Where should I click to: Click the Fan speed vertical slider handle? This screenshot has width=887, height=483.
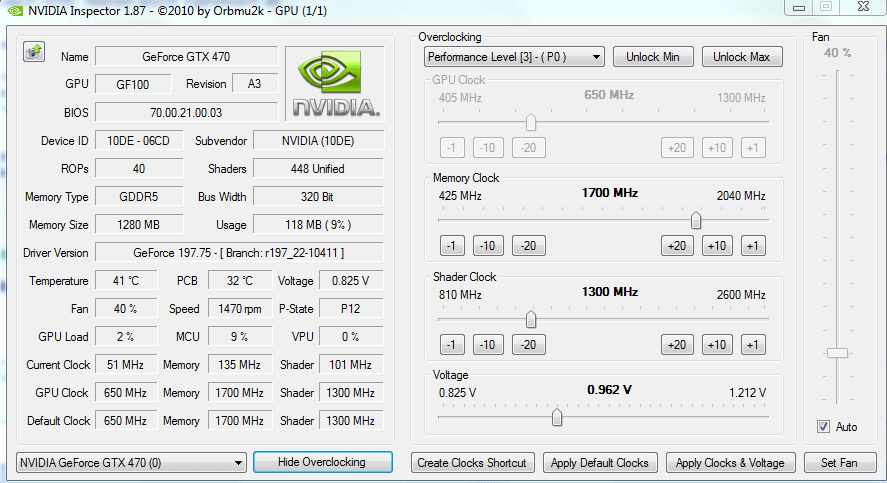coord(837,353)
